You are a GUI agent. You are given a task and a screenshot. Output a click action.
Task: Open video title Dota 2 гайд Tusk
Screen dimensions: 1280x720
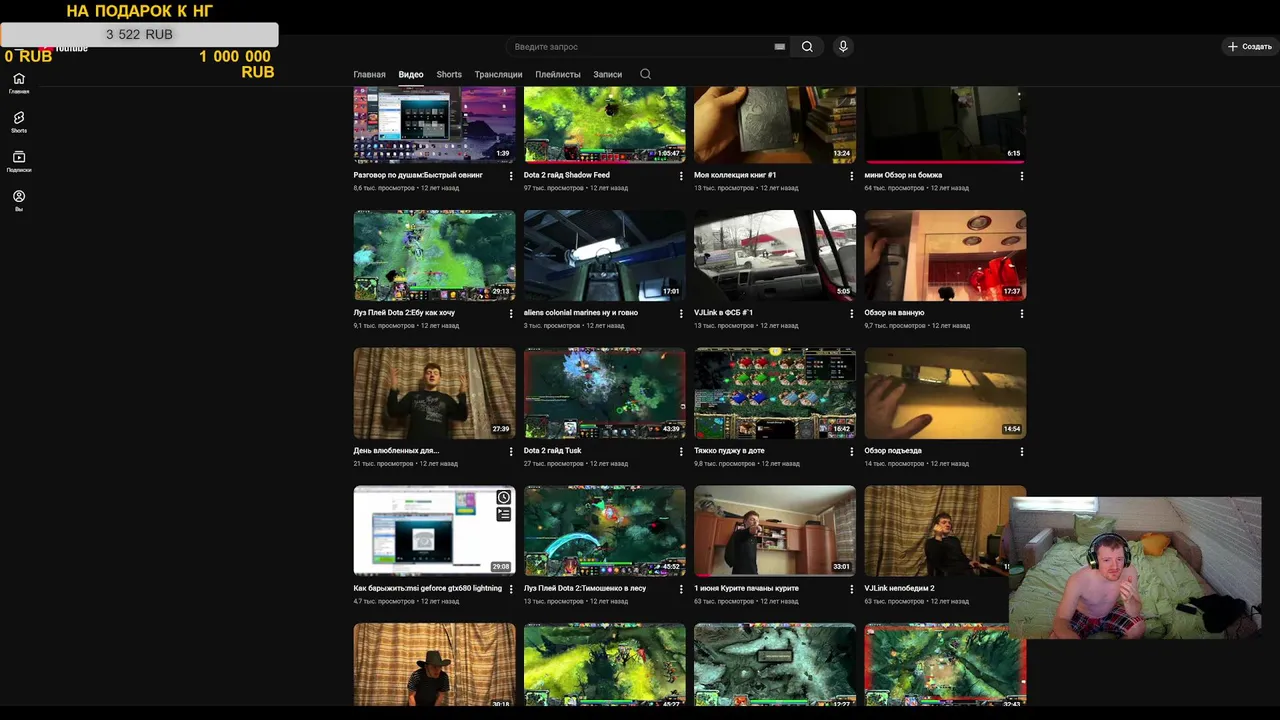point(552,451)
